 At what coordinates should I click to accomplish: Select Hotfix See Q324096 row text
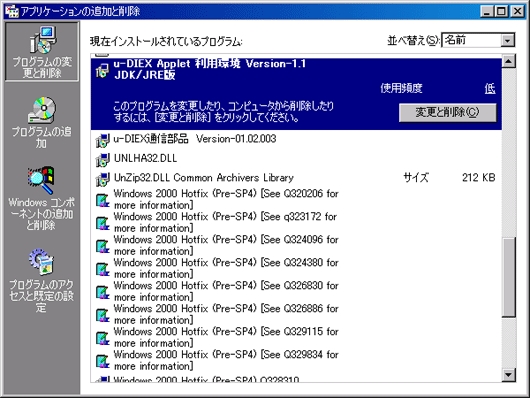click(x=226, y=245)
